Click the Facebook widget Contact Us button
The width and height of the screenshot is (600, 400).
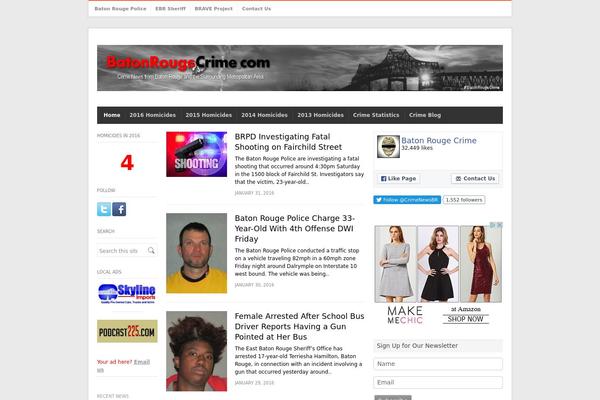click(475, 179)
